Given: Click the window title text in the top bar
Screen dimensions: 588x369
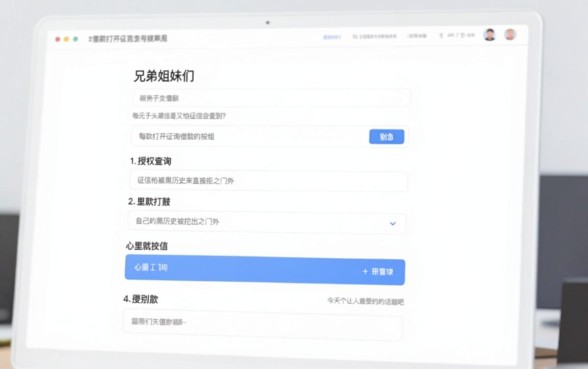Looking at the screenshot, I should coord(128,39).
